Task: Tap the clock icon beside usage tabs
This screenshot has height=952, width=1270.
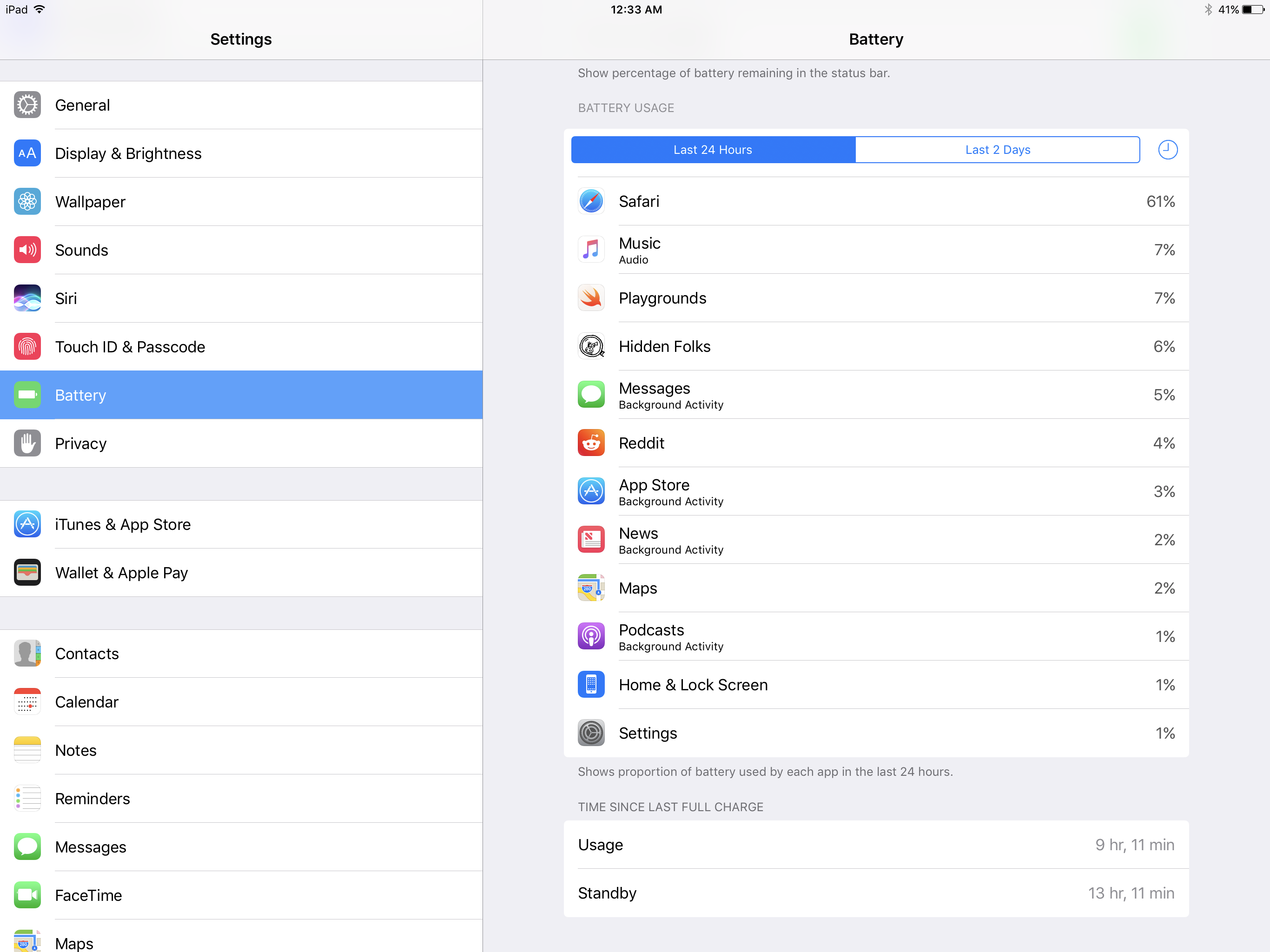Action: point(1167,150)
